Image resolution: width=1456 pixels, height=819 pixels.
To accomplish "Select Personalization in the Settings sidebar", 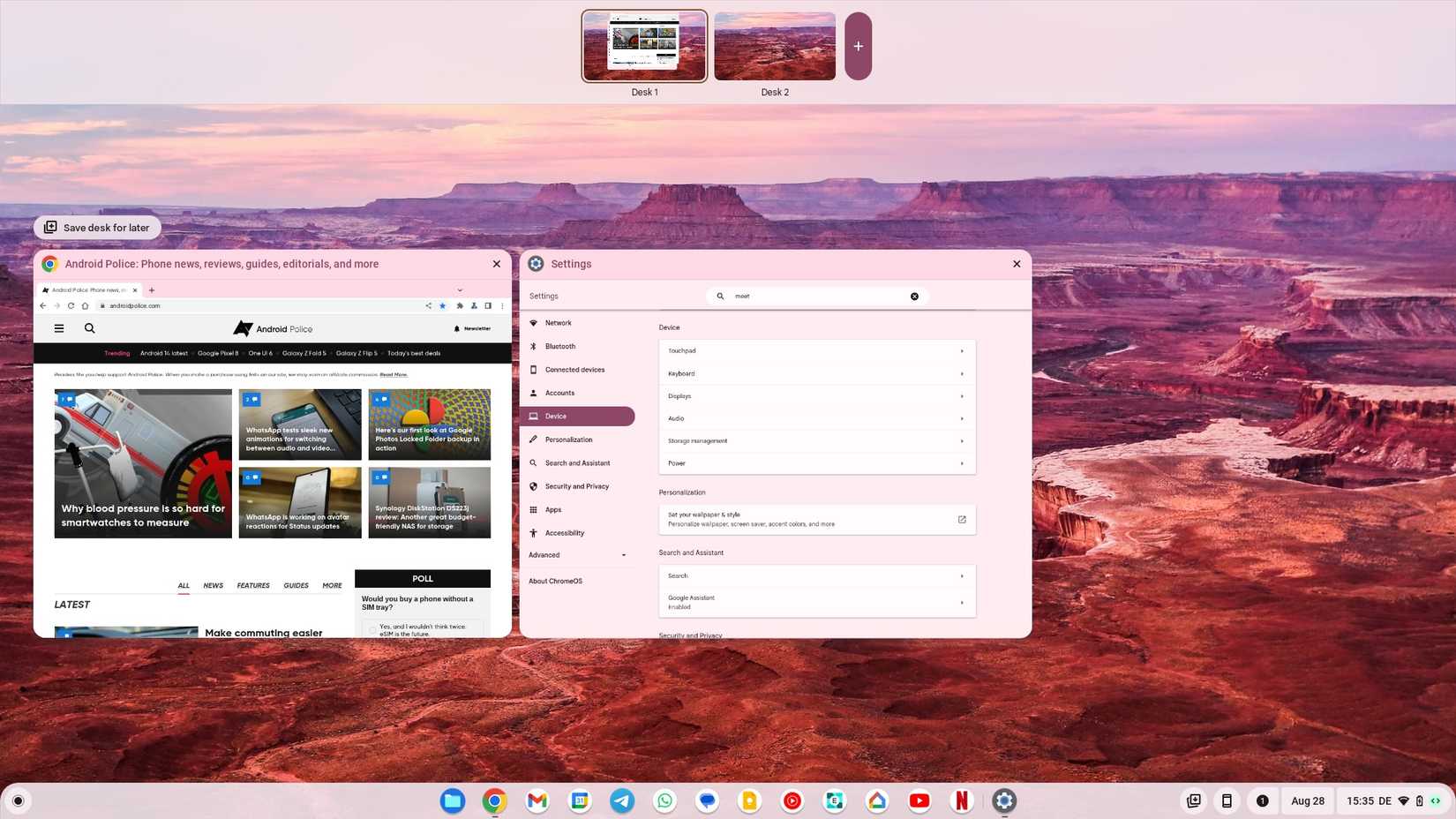I will pos(568,439).
